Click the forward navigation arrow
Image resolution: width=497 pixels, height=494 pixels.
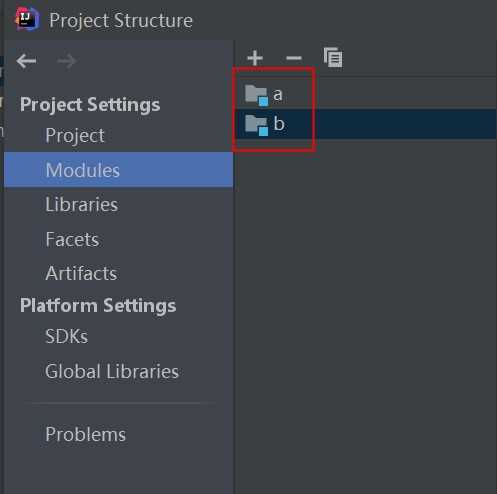pyautogui.click(x=67, y=61)
